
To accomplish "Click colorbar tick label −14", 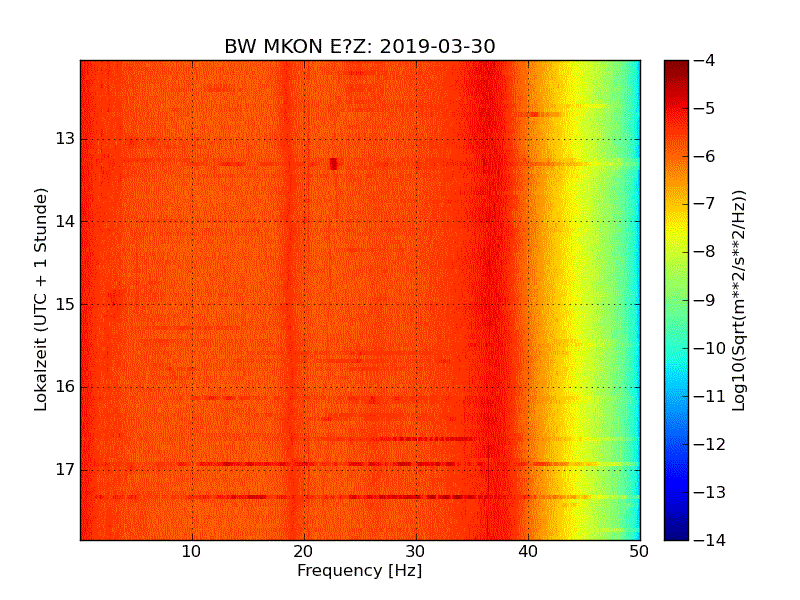I will (710, 540).
